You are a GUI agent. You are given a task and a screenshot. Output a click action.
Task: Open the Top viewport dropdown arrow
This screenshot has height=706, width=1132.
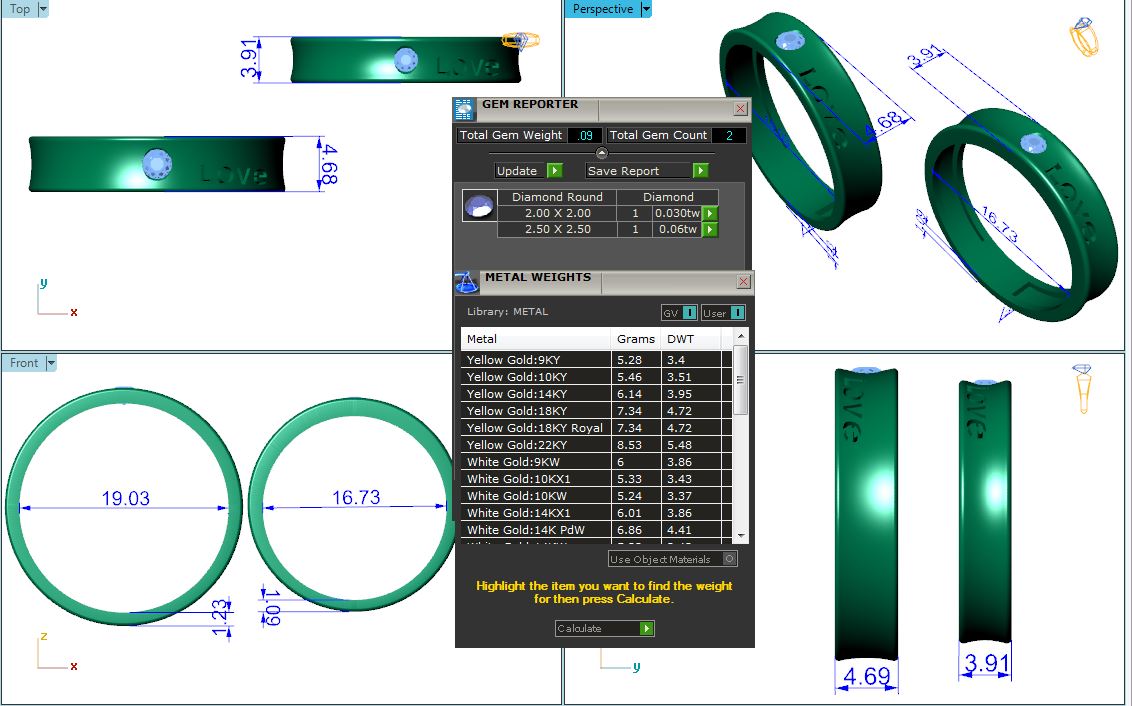(42, 9)
